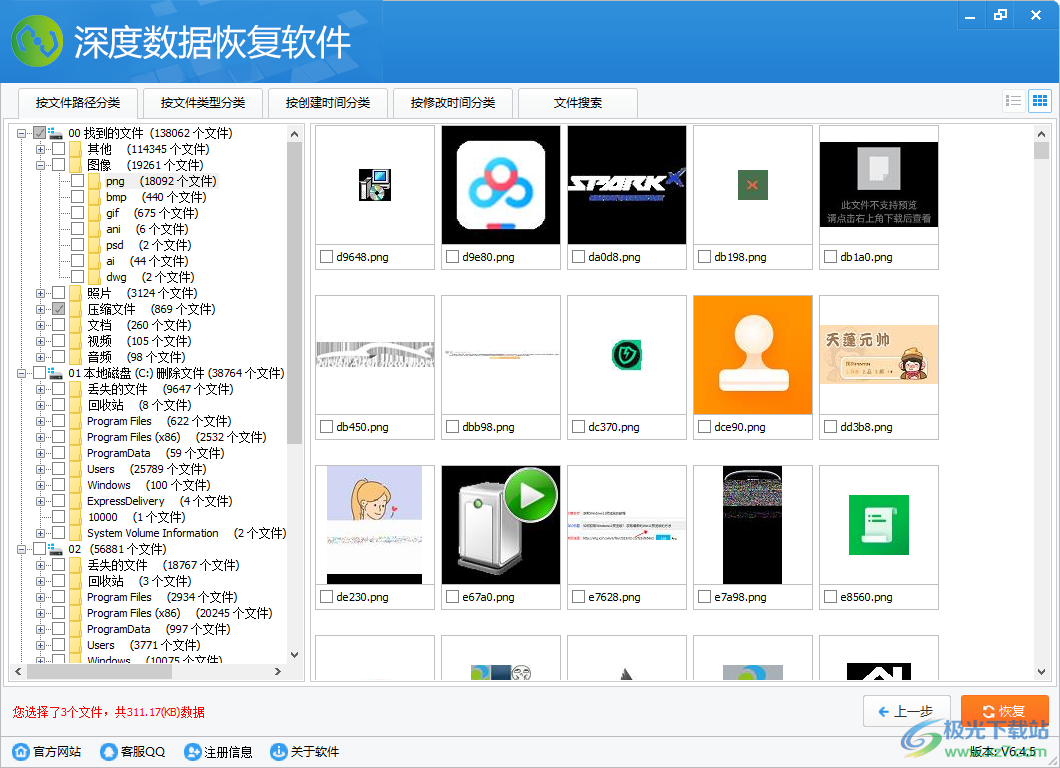
Task: Switch to 按修改时间分类 tab
Action: tap(453, 103)
